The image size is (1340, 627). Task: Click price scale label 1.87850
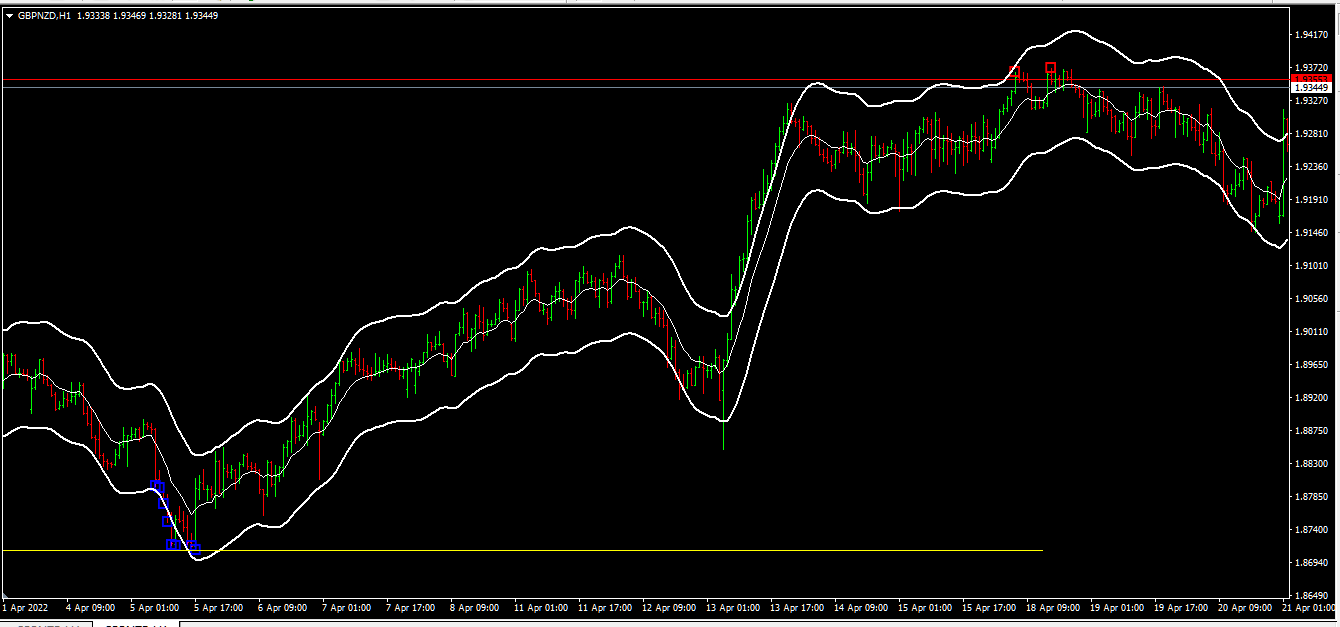(x=1311, y=497)
